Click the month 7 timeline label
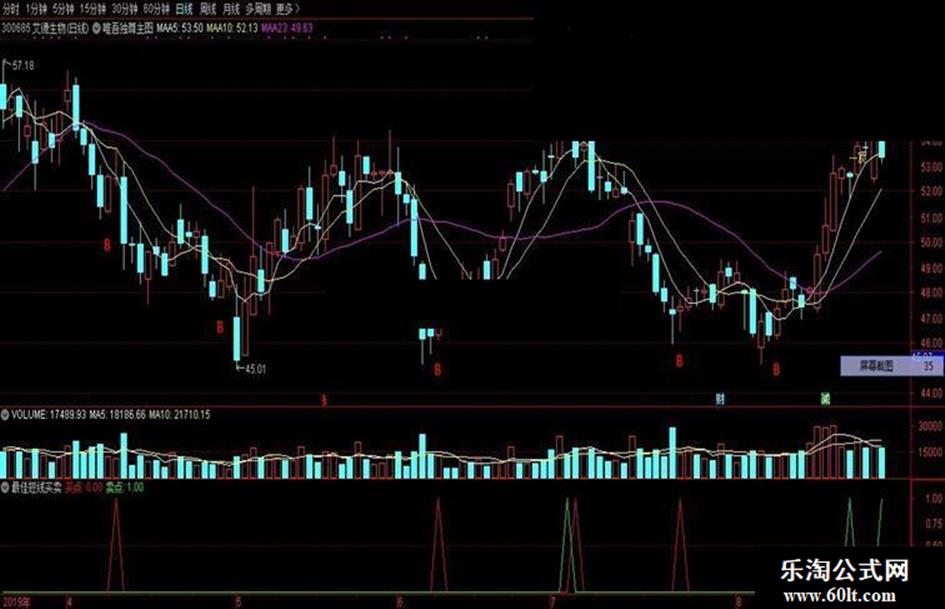945x609 pixels. click(x=552, y=602)
